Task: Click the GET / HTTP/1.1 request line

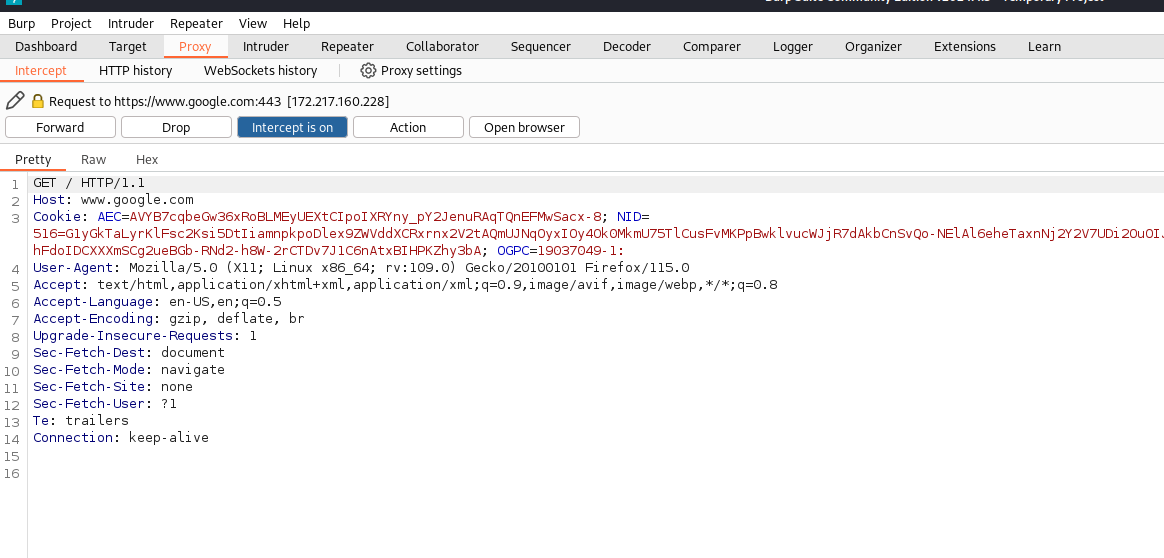Action: (x=89, y=183)
